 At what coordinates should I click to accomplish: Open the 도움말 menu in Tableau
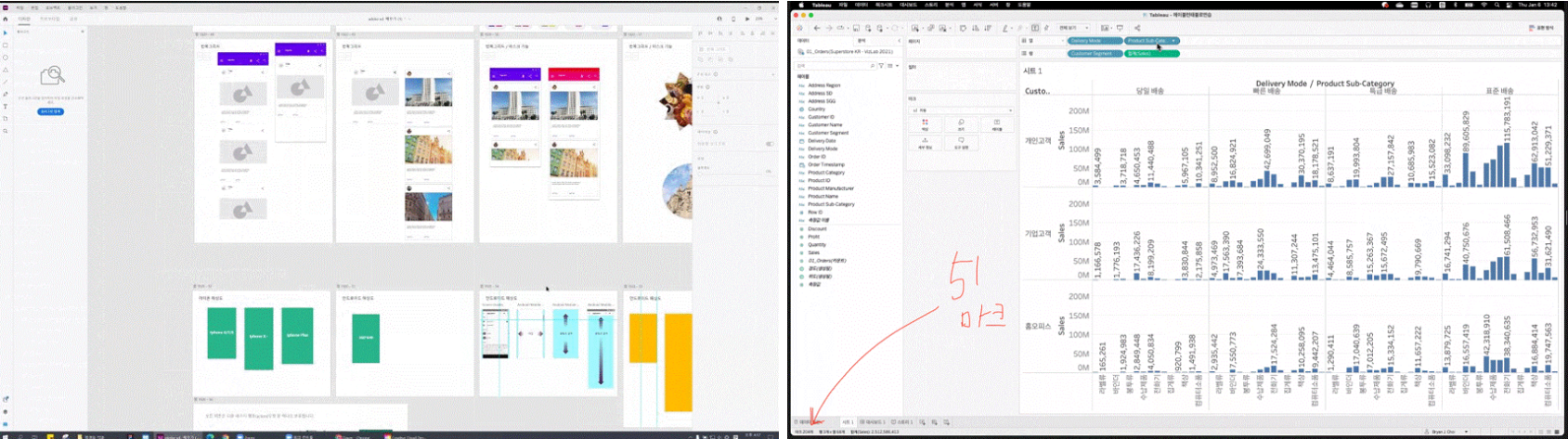1024,5
